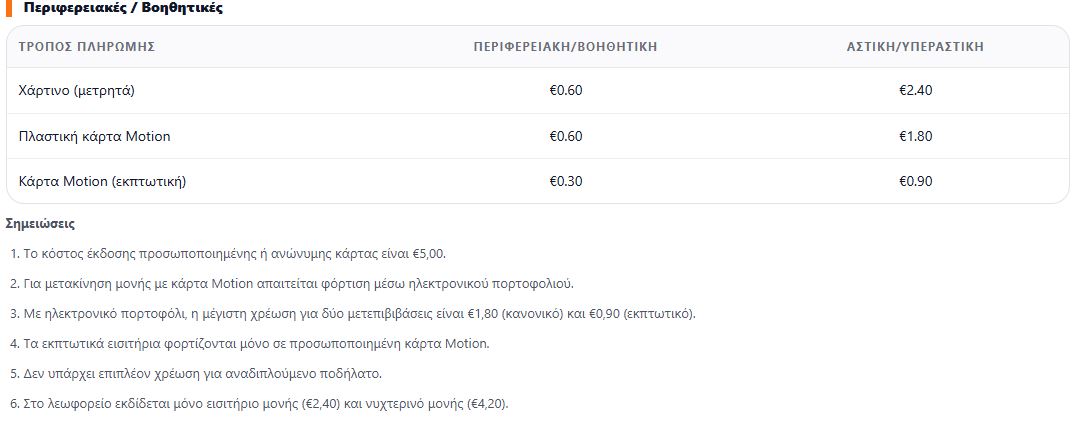The width and height of the screenshot is (1082, 423).
Task: Click the "Περιφερειακές / Βοηθητικές" section heading
Action: tap(122, 8)
